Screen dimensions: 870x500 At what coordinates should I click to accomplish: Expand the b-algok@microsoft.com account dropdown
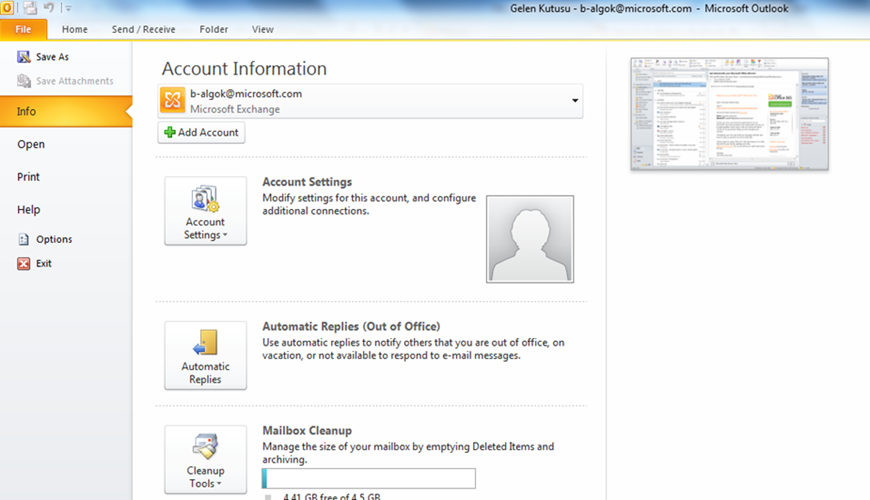[x=575, y=101]
